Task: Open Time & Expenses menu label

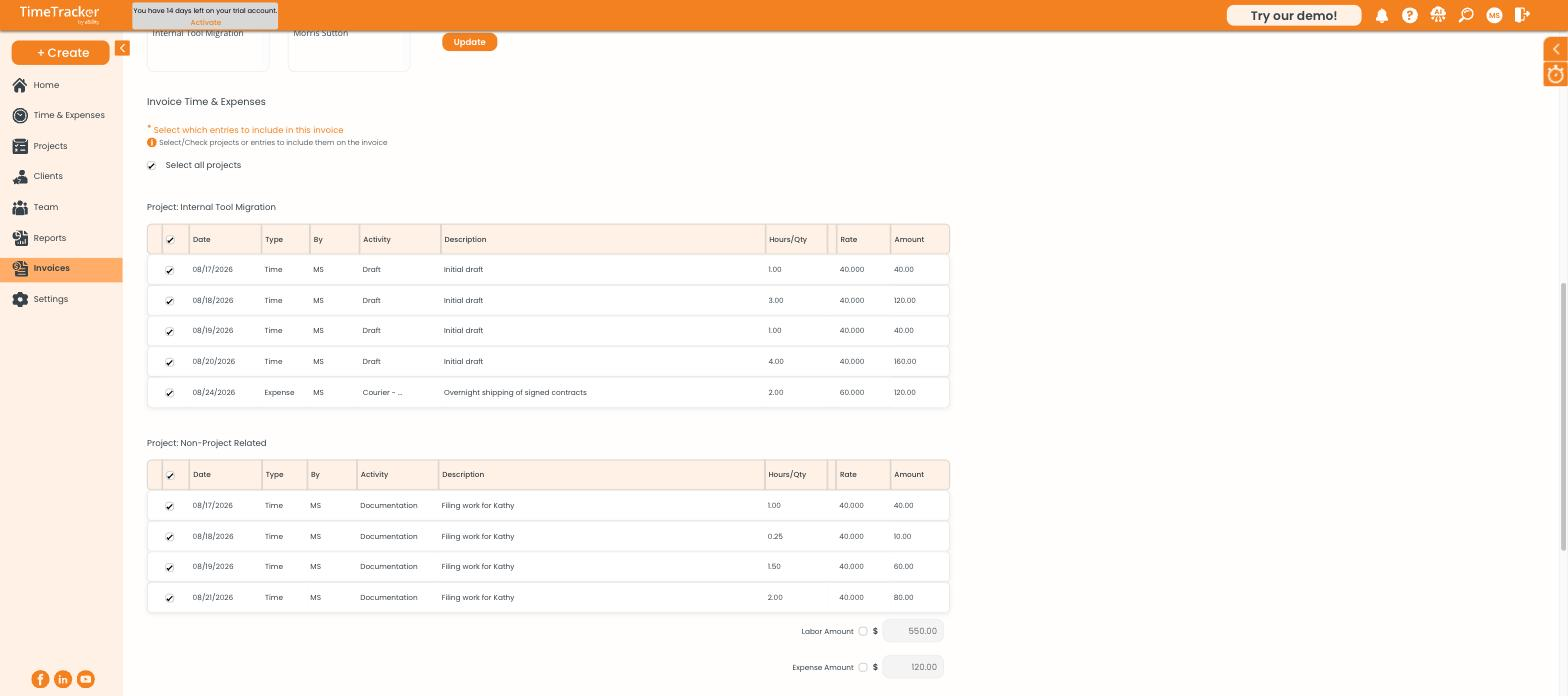Action: coord(69,115)
